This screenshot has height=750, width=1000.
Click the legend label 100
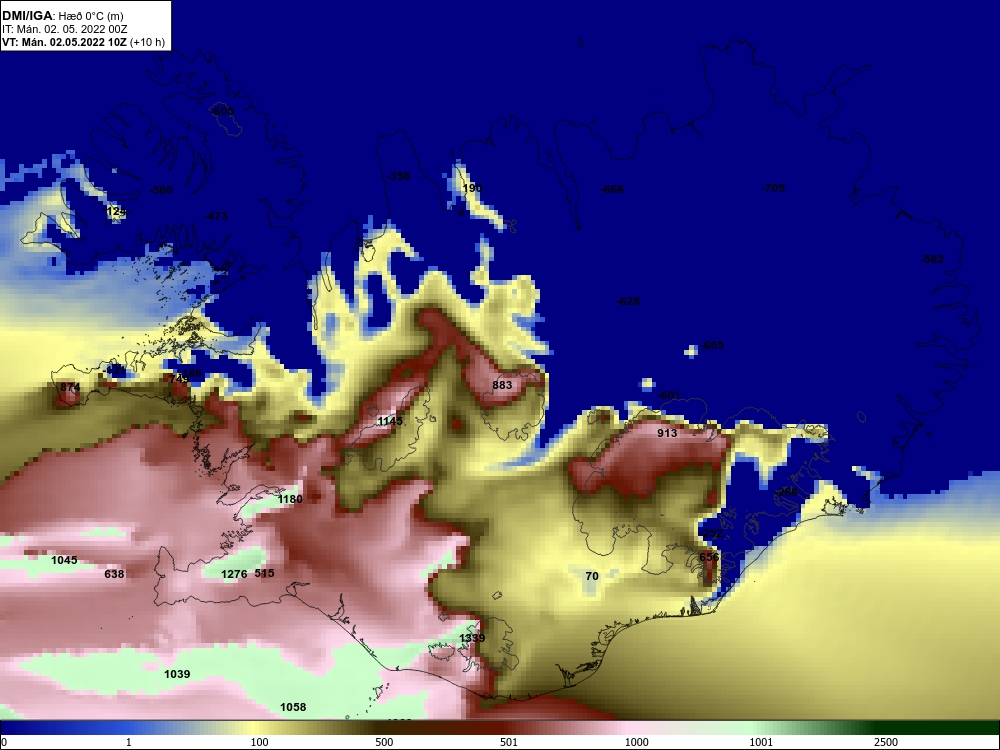[259, 742]
